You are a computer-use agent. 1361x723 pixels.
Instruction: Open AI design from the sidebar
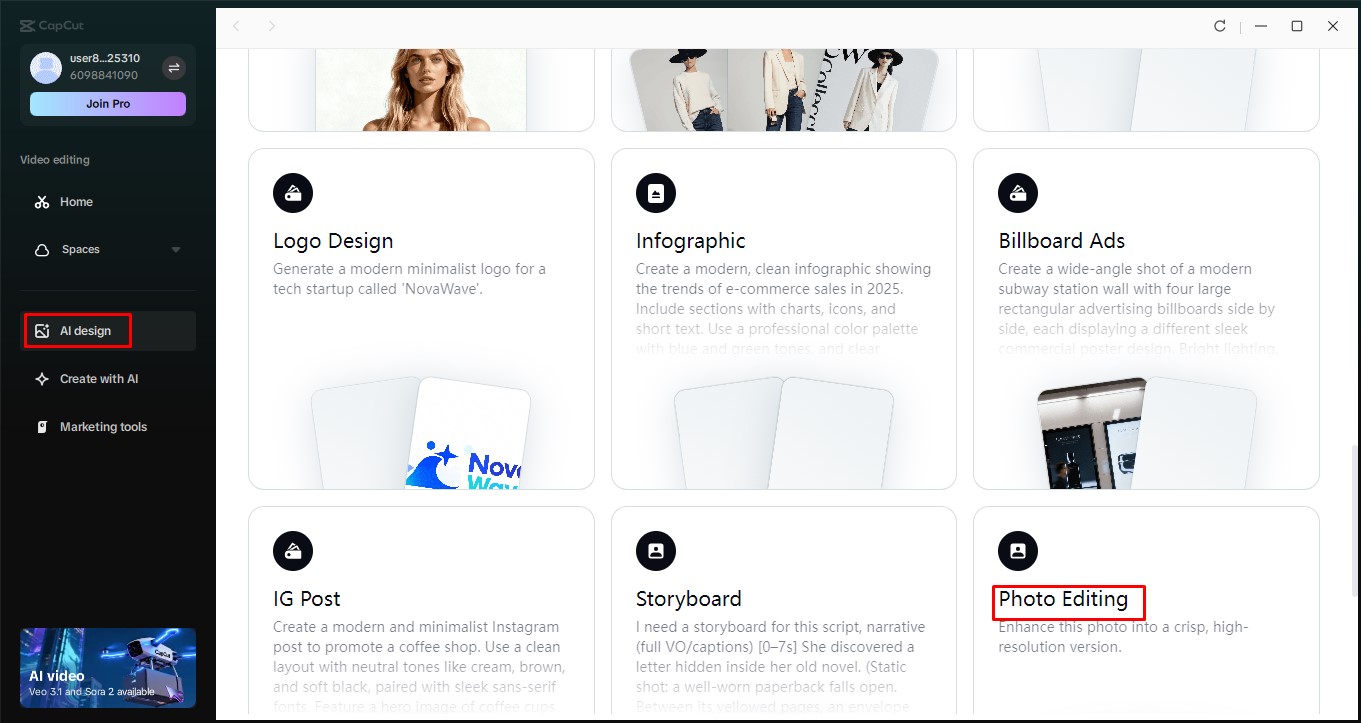click(77, 330)
